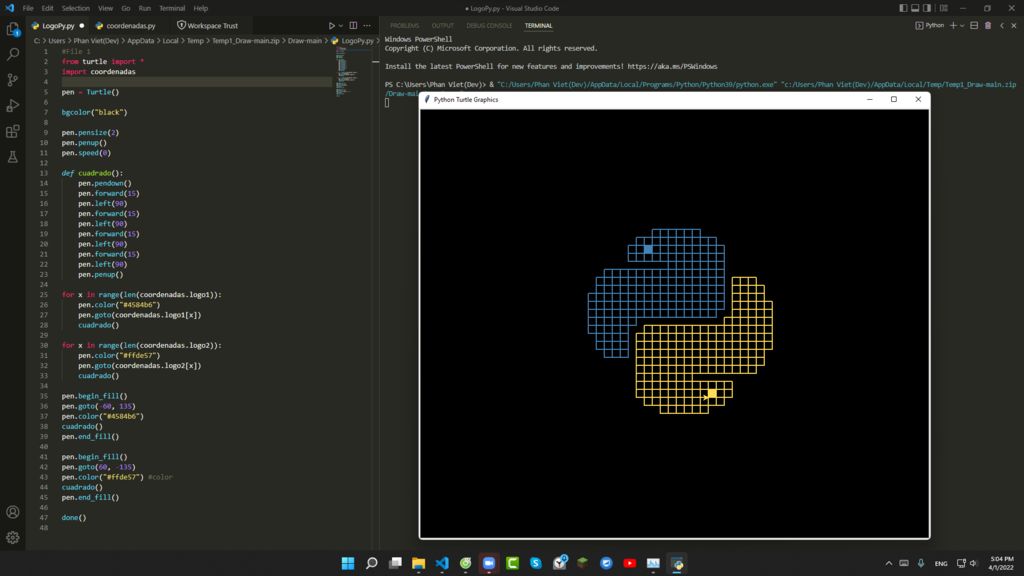Split the terminal panel

point(974,25)
